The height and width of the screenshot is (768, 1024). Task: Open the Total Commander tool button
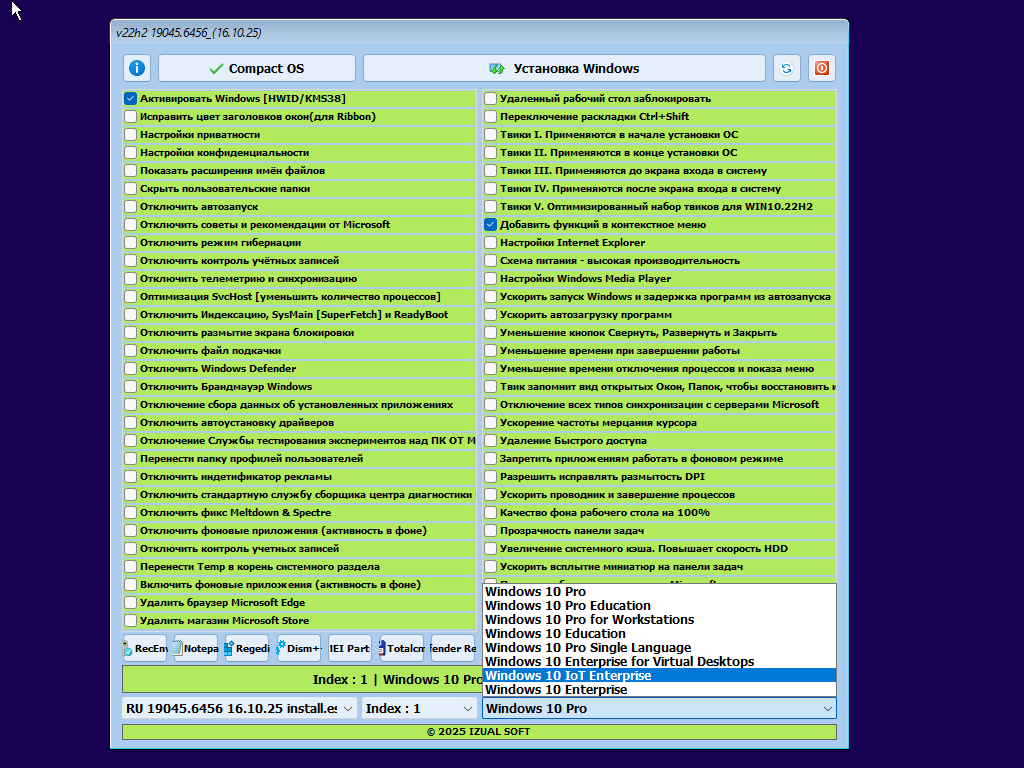[401, 648]
